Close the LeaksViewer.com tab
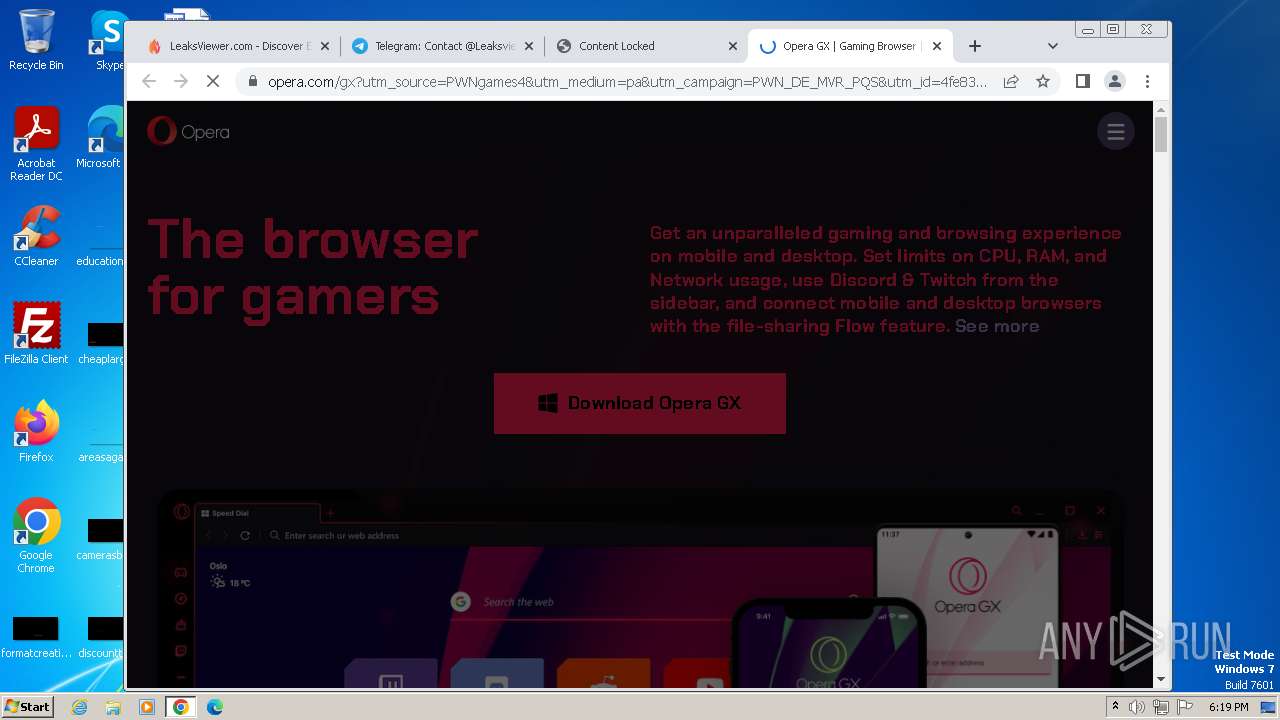This screenshot has height=720, width=1280. (x=325, y=46)
